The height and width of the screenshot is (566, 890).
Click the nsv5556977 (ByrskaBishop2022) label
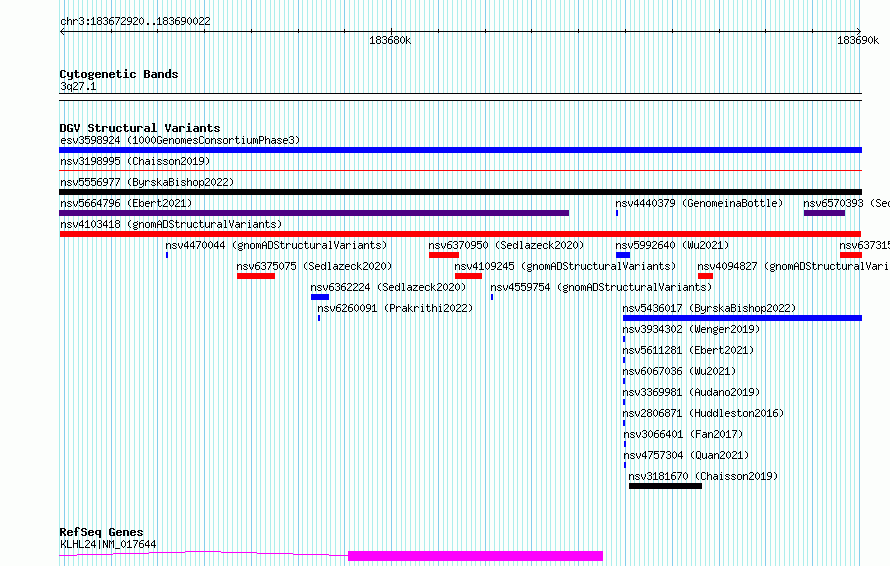pyautogui.click(x=147, y=182)
